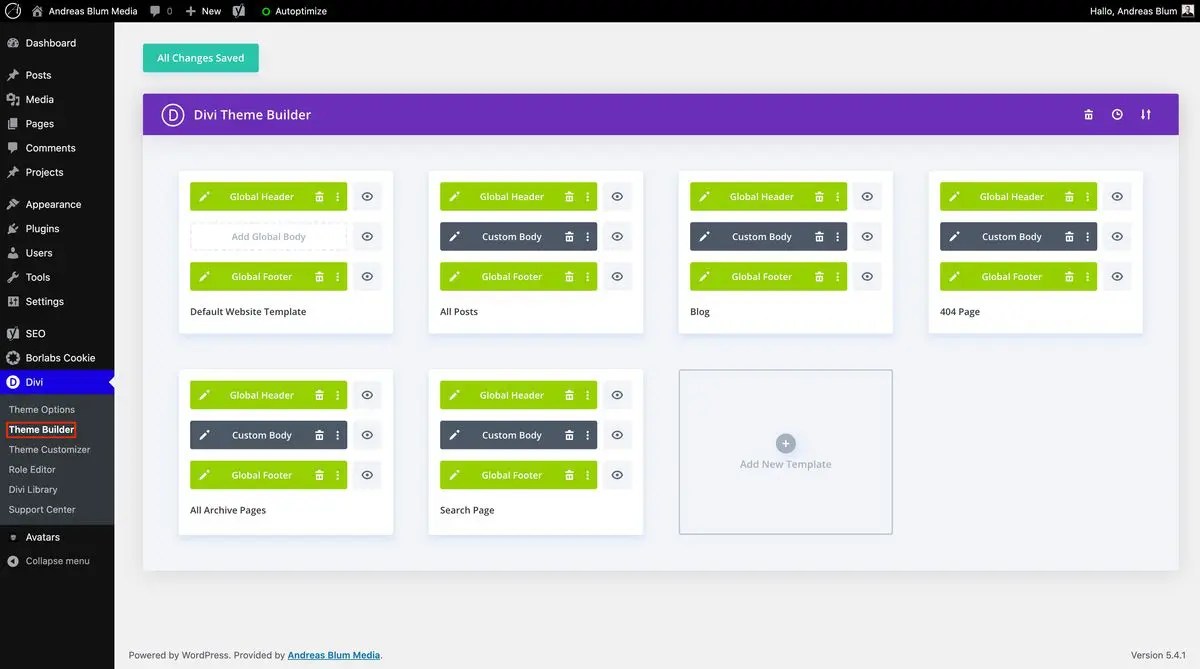This screenshot has height=669, width=1200.
Task: Click the All Changes Saved button
Action: tap(201, 58)
